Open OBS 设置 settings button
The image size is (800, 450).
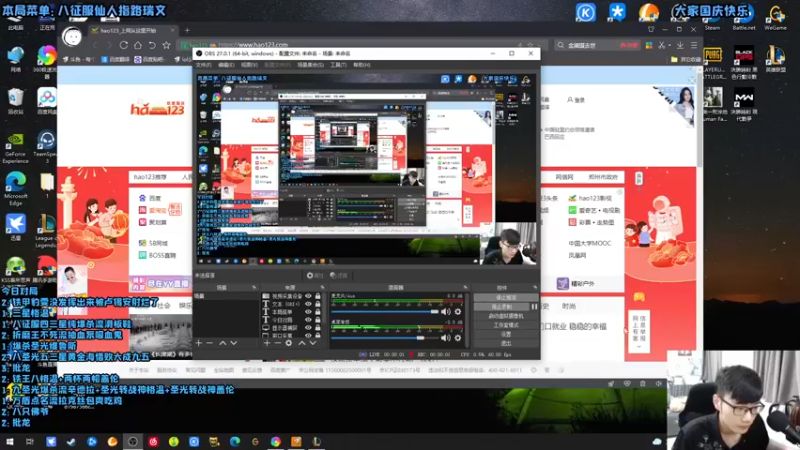tap(506, 334)
